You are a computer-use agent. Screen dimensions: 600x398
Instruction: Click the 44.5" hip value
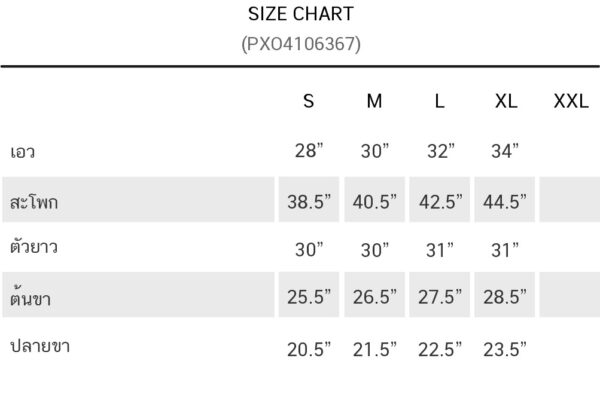click(x=505, y=201)
